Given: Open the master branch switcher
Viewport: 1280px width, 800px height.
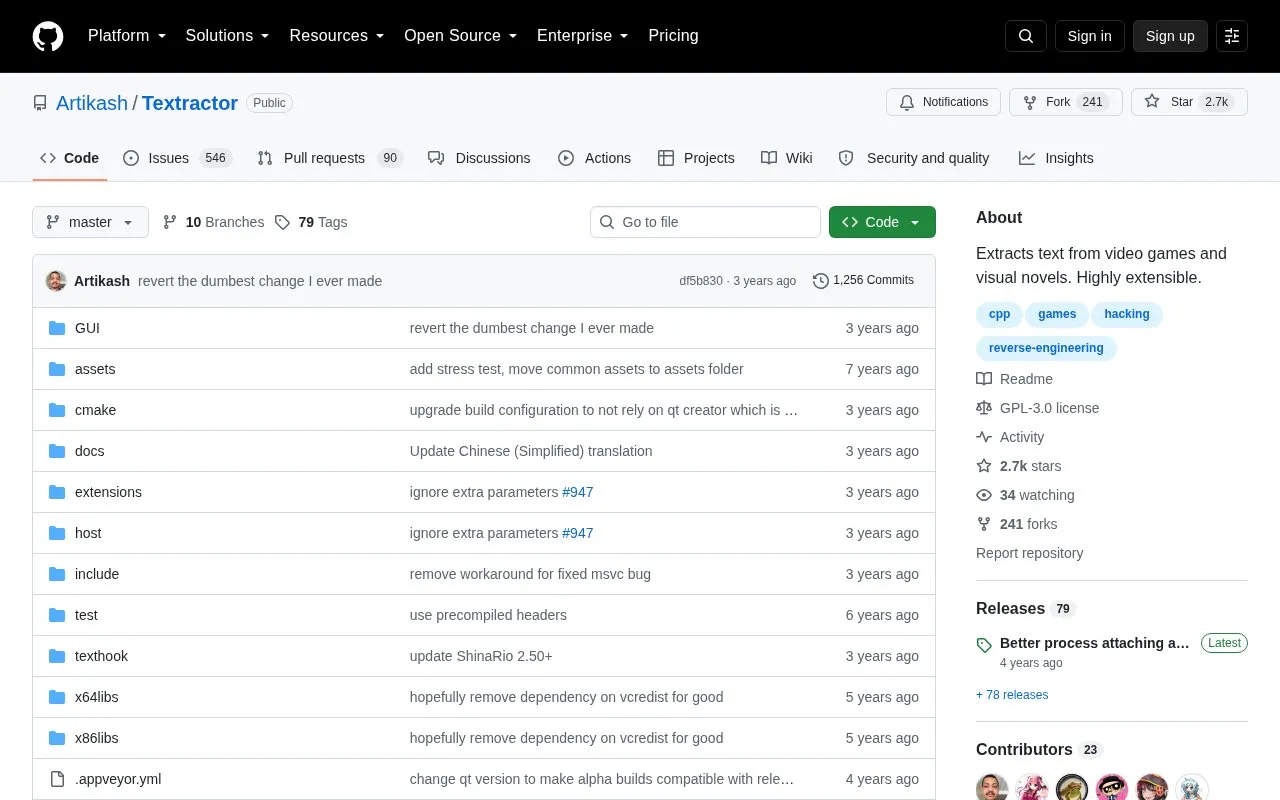Looking at the screenshot, I should pos(90,222).
